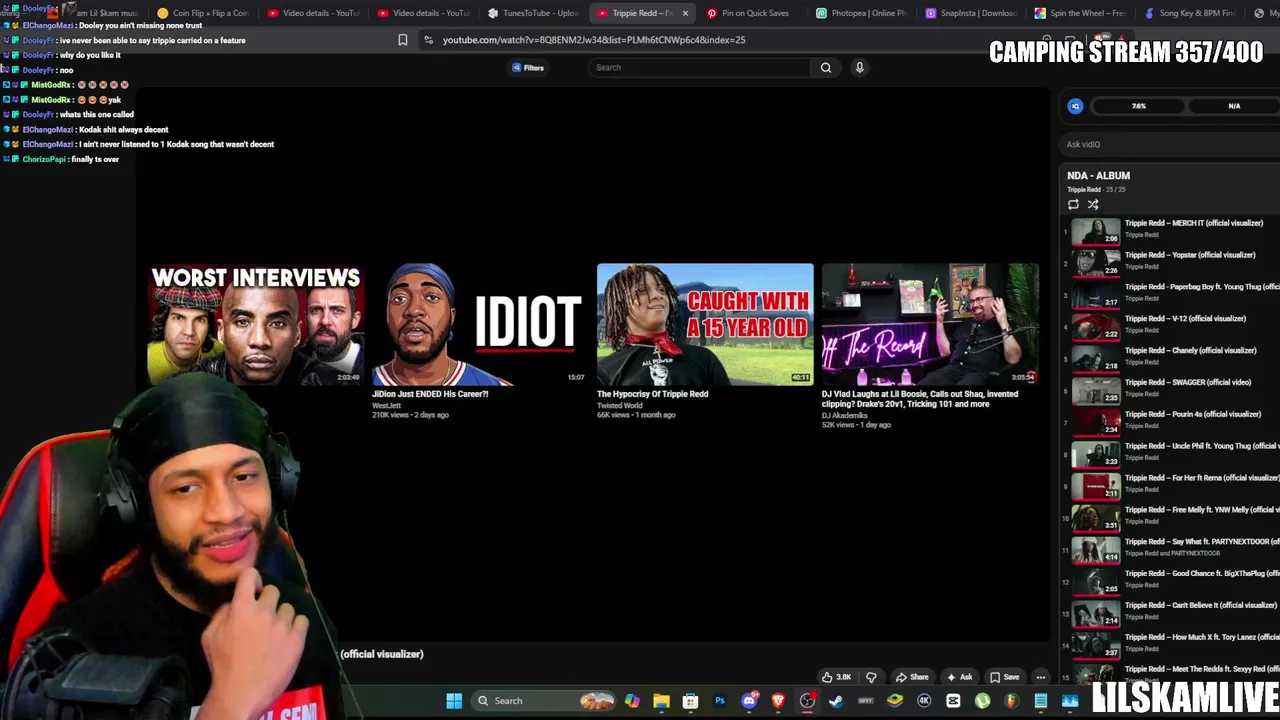Viewport: 1280px width, 720px height.
Task: Play Chanely (official visualizer) from playlist
Action: (1172, 360)
